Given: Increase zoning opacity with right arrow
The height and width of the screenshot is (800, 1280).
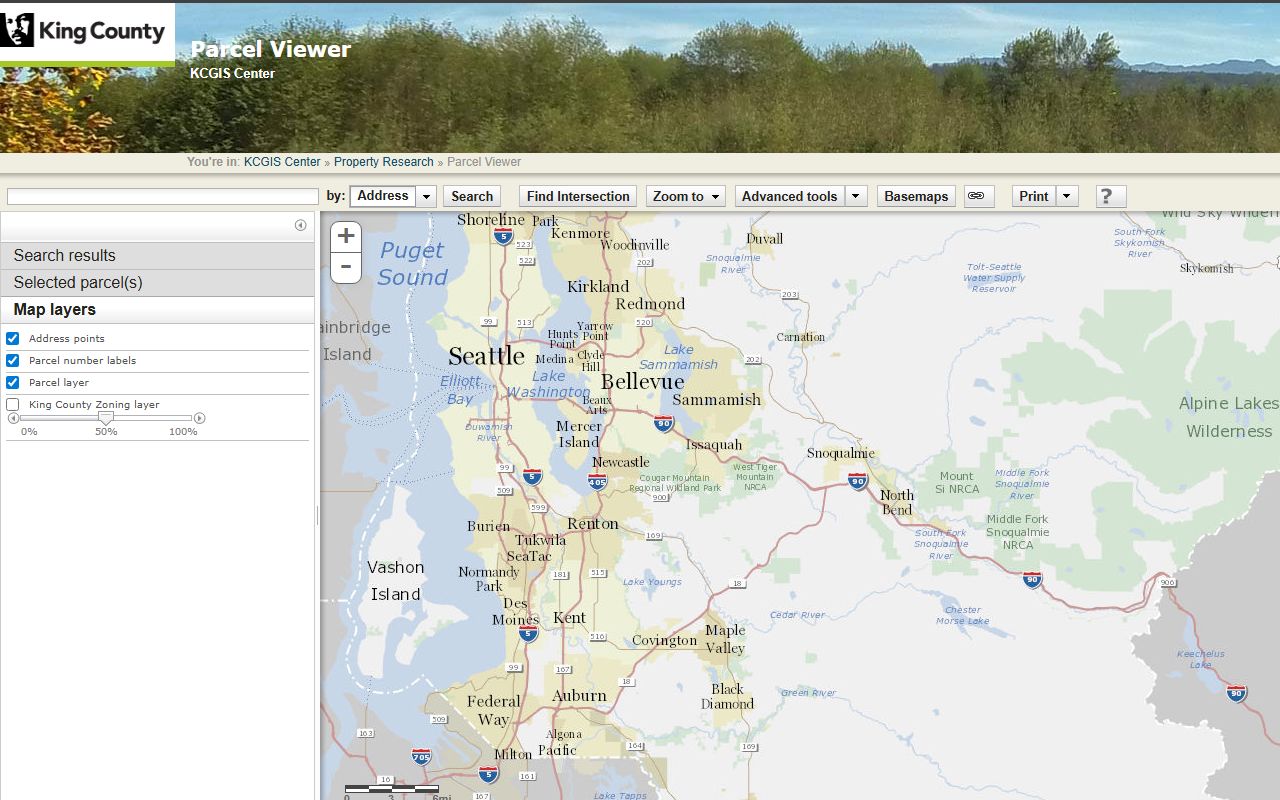Looking at the screenshot, I should click(x=199, y=418).
